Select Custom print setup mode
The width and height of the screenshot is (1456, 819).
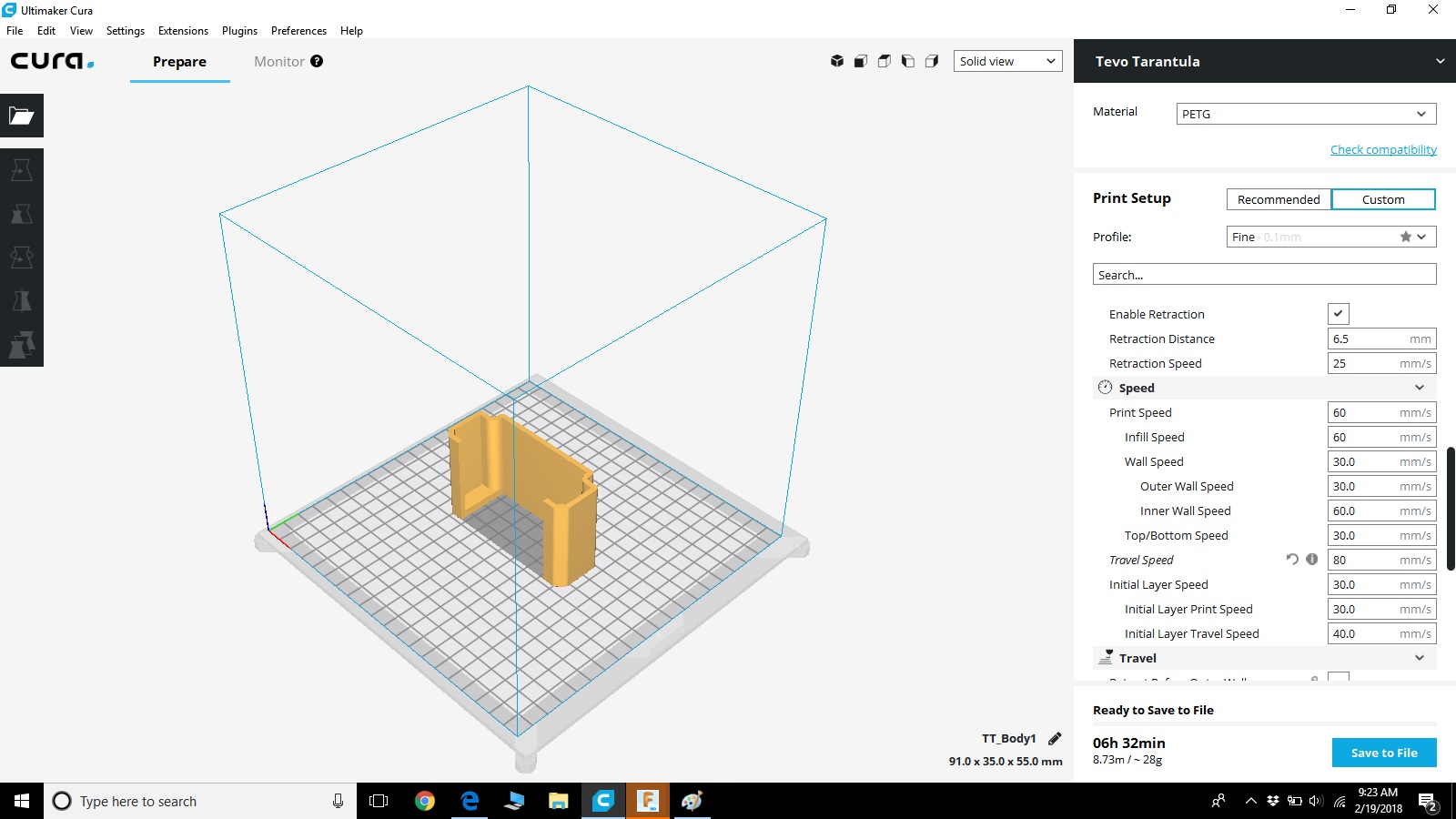[x=1383, y=199]
